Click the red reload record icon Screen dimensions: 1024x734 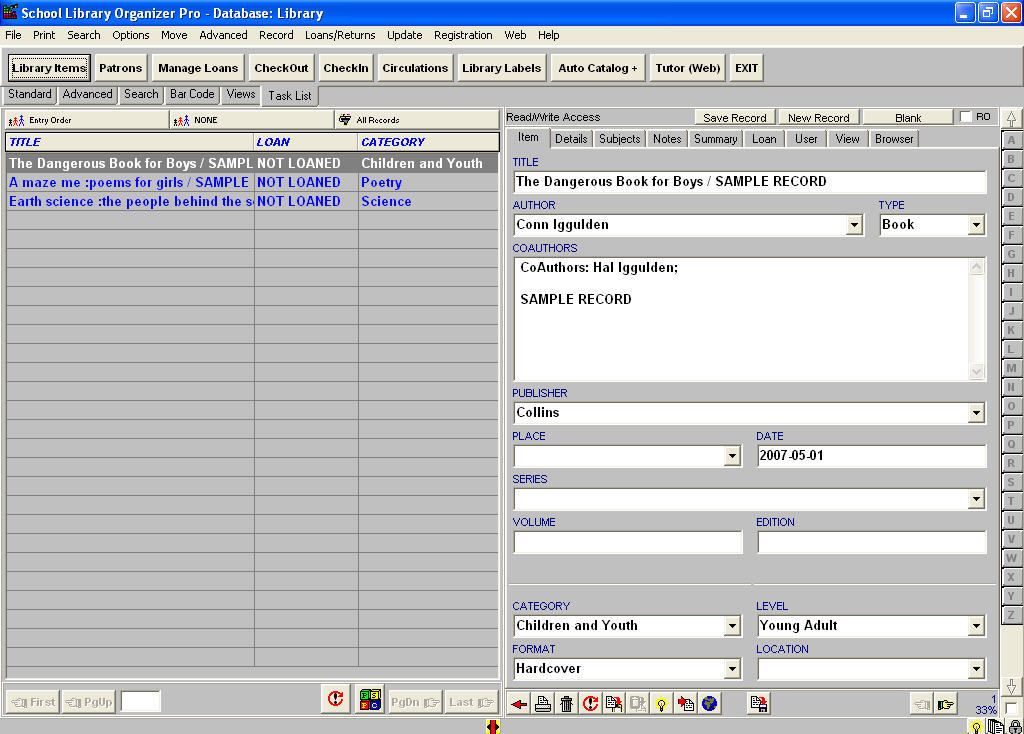590,703
